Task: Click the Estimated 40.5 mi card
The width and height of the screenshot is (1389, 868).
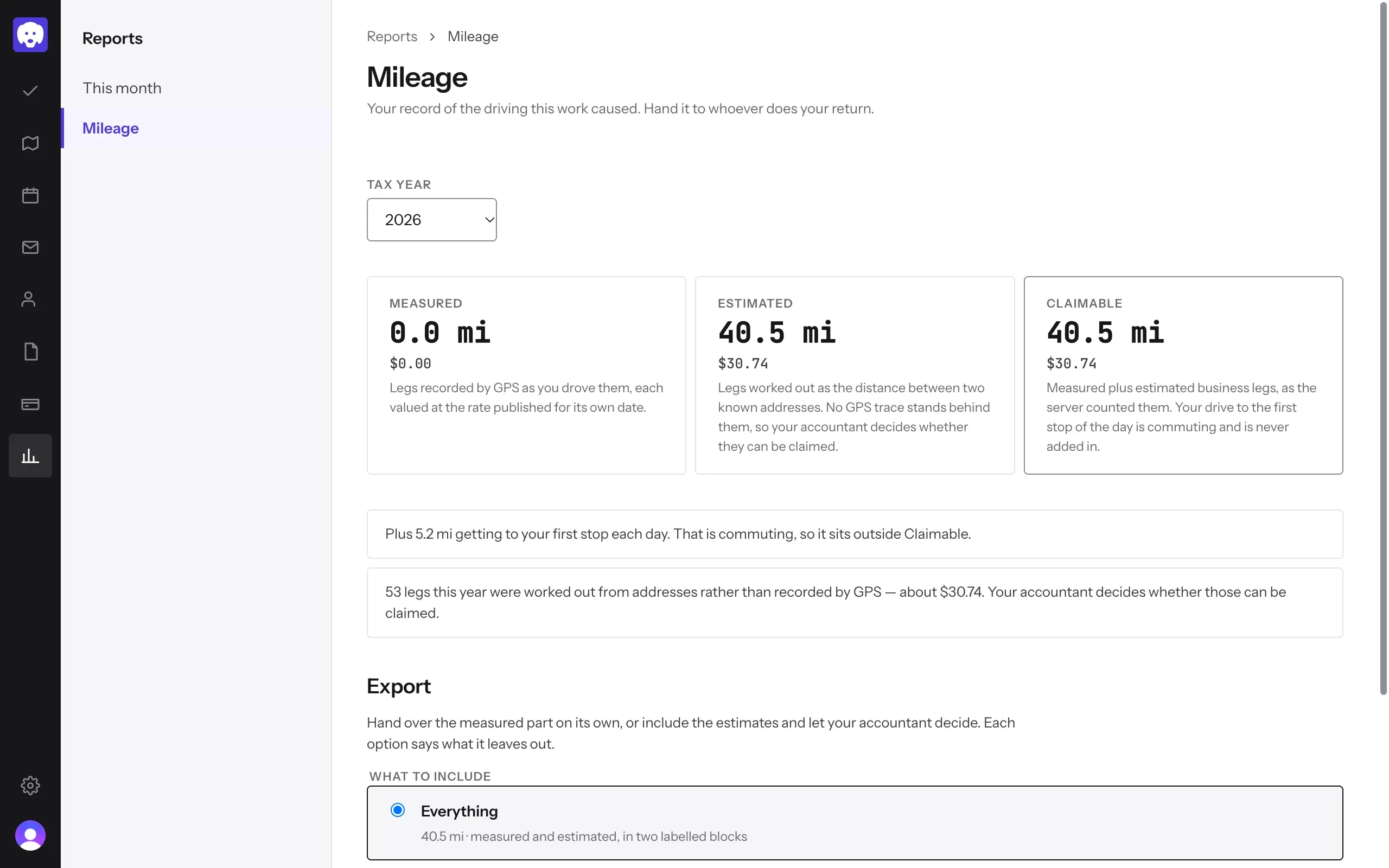Action: click(x=855, y=375)
